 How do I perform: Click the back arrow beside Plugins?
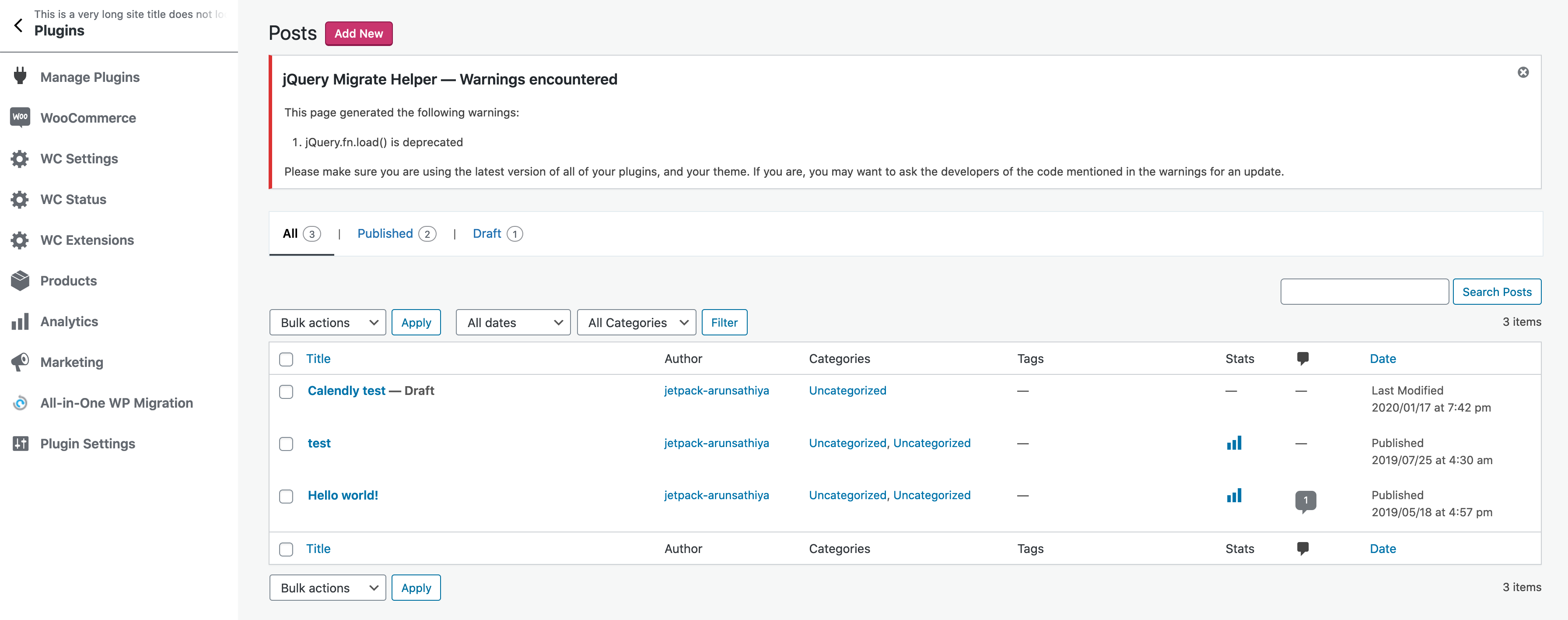[18, 25]
